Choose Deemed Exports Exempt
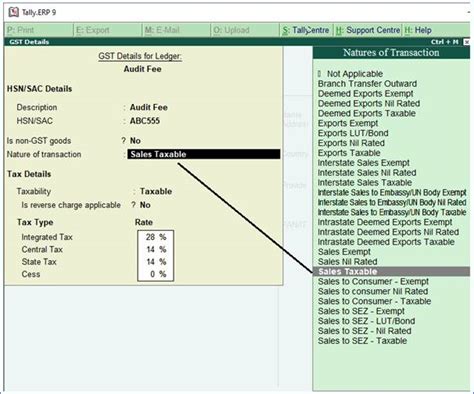Screen dimensions: 474x394 click(365, 94)
